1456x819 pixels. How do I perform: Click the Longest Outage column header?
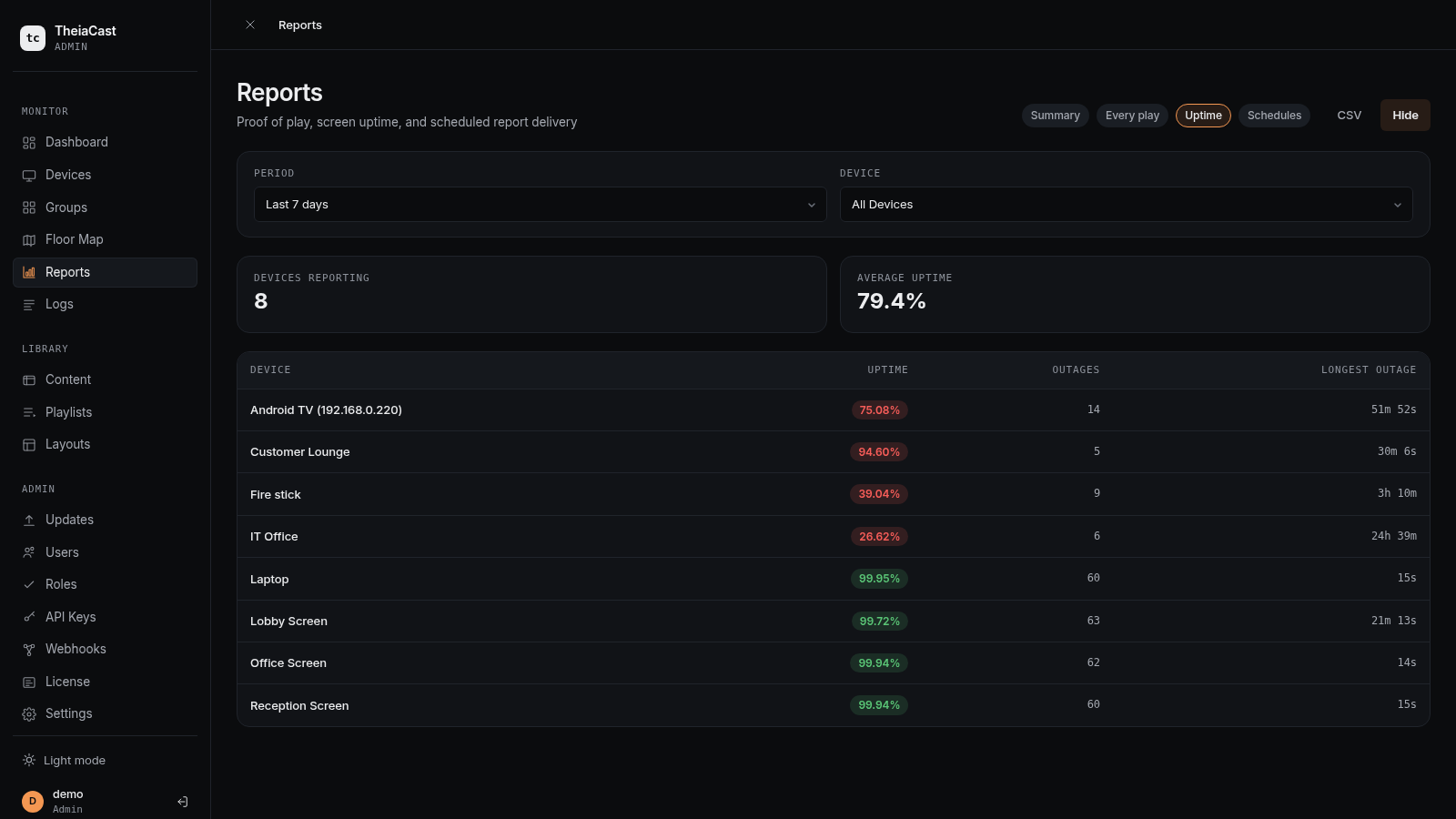(x=1369, y=370)
